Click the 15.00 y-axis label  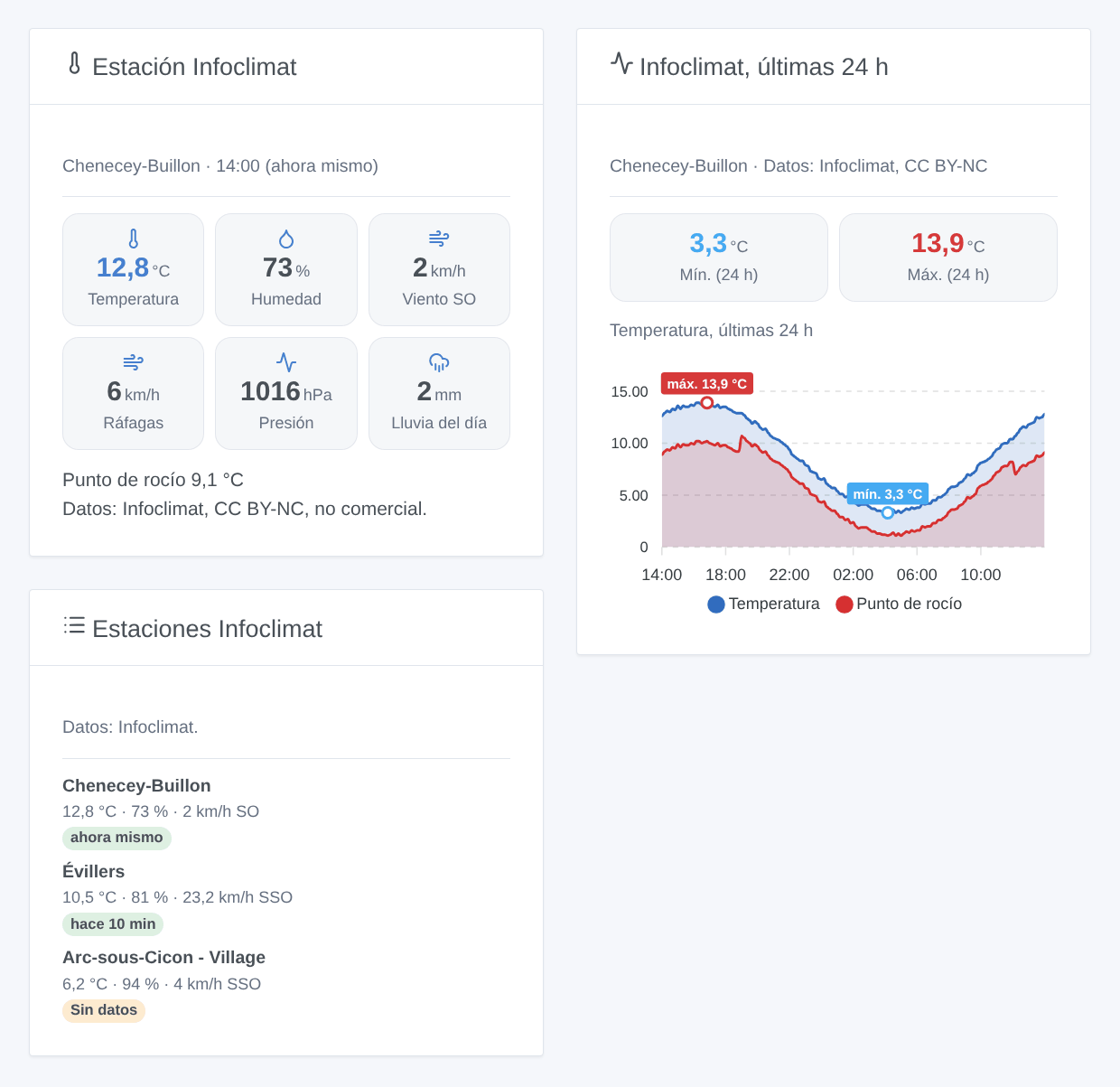[x=630, y=391]
